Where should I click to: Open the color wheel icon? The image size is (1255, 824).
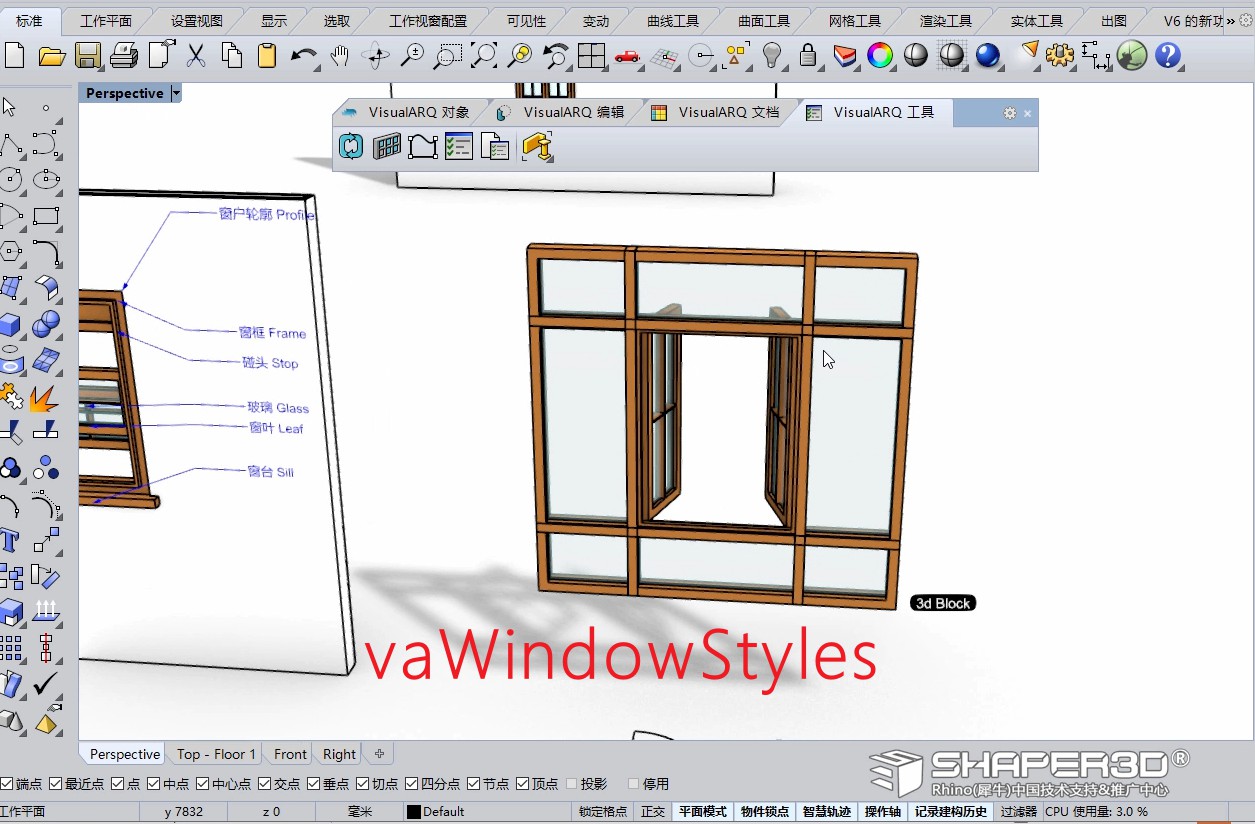point(880,55)
